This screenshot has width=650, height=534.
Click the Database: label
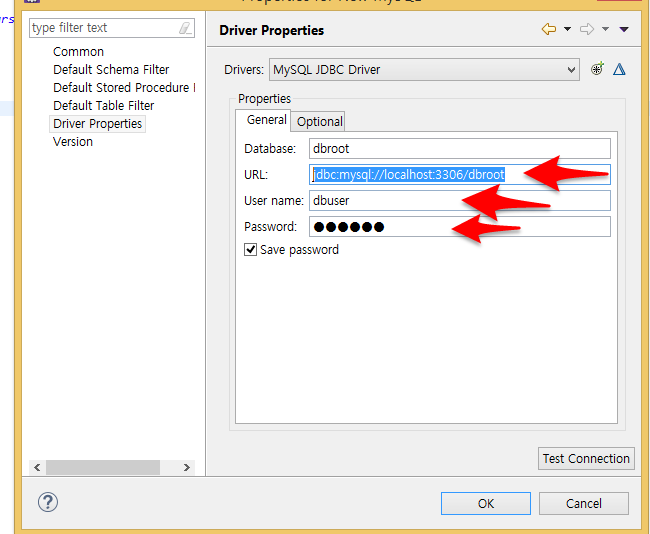tap(270, 148)
